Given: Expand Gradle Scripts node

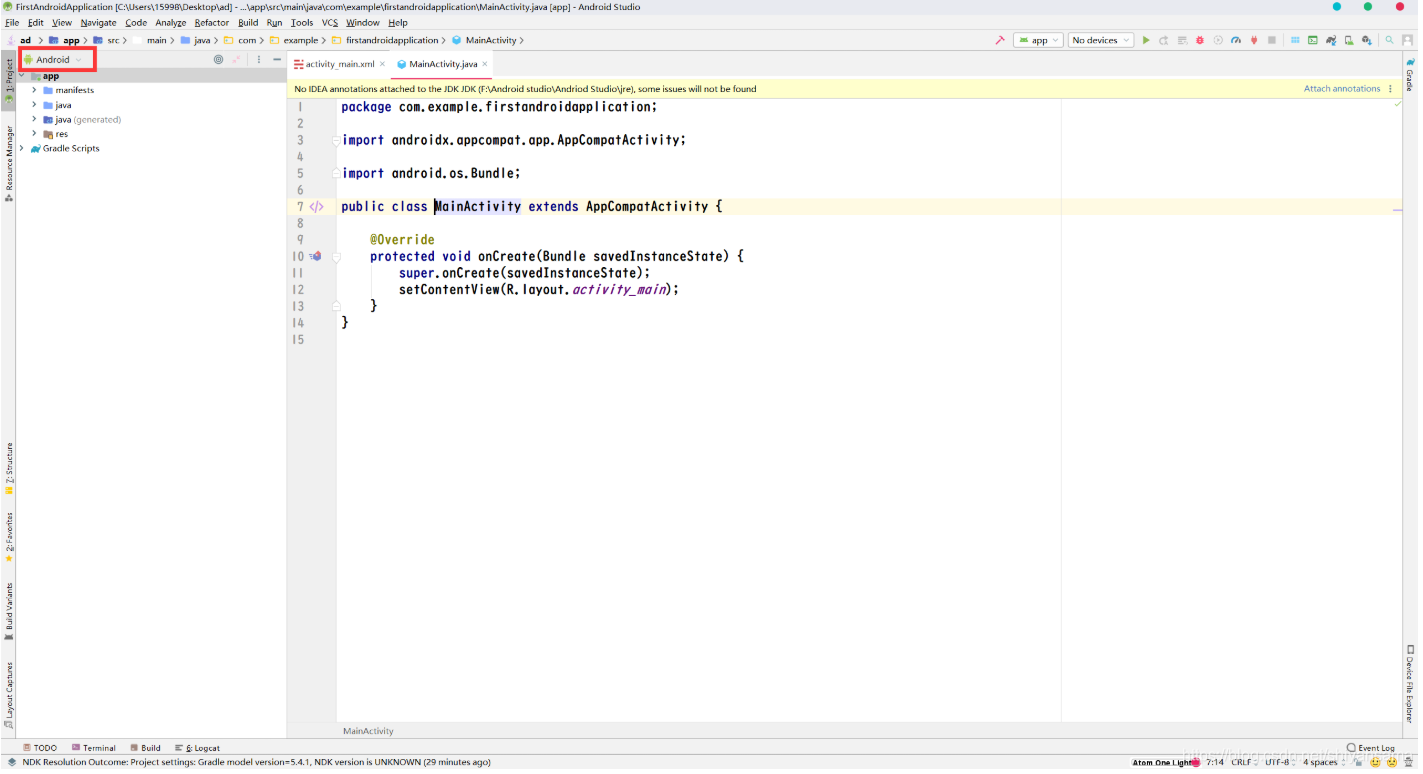Looking at the screenshot, I should 22,148.
